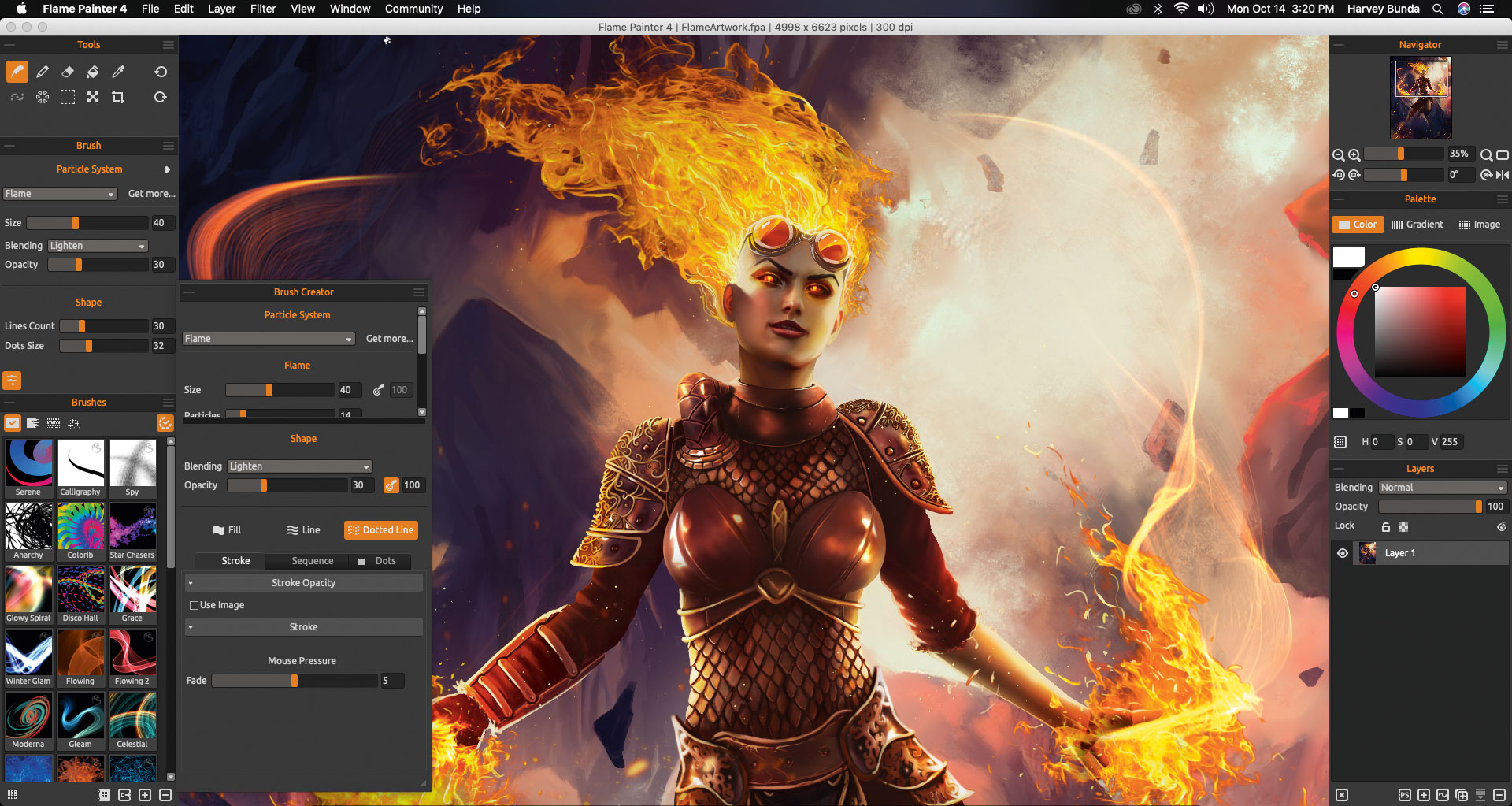Open Flame dropdown in Brush Creator
1512x806 pixels.
(x=269, y=339)
